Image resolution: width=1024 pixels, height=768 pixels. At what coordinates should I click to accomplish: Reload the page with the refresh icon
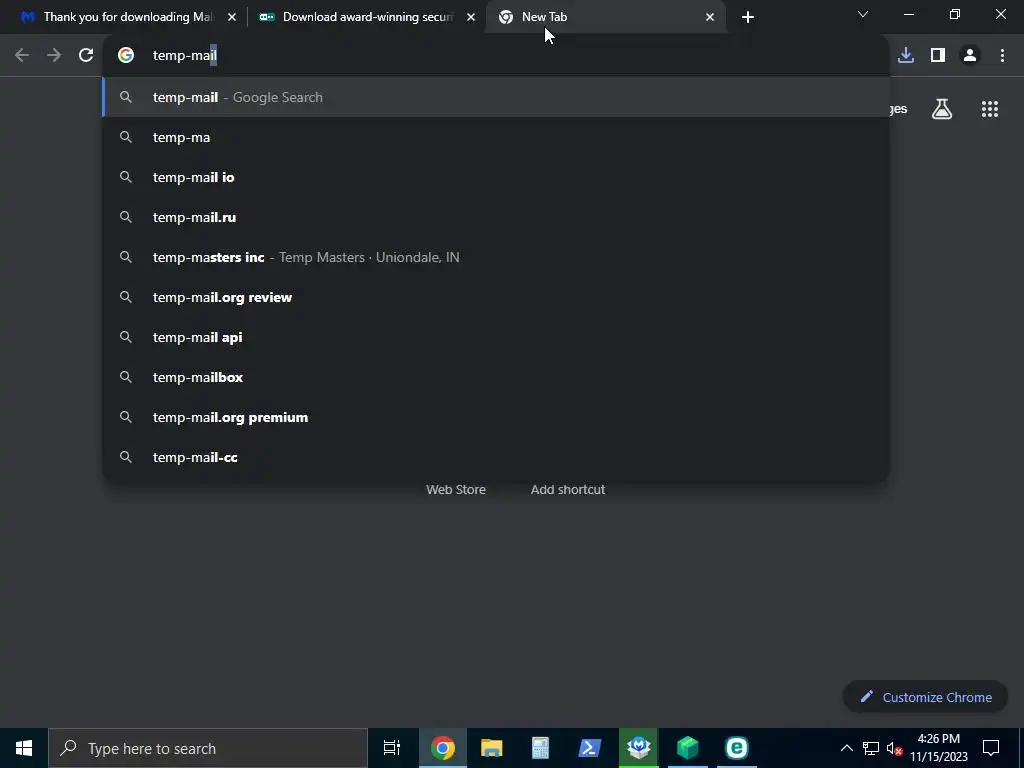coord(86,56)
